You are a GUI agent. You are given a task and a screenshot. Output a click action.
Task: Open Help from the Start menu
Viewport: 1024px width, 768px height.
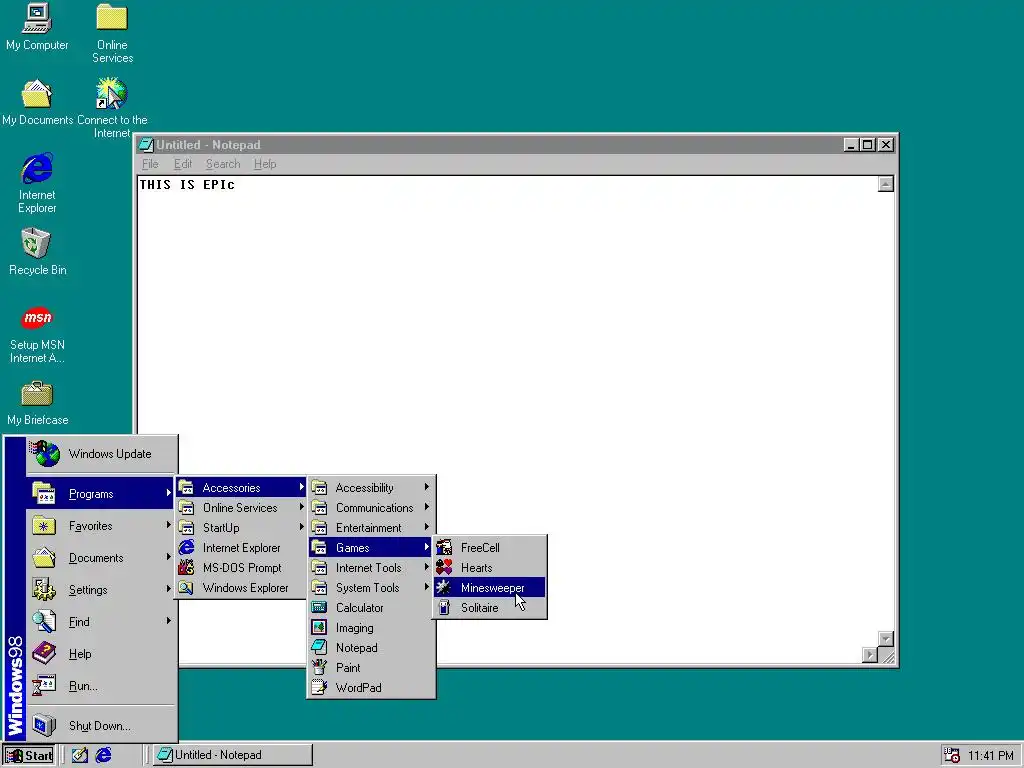click(101, 654)
